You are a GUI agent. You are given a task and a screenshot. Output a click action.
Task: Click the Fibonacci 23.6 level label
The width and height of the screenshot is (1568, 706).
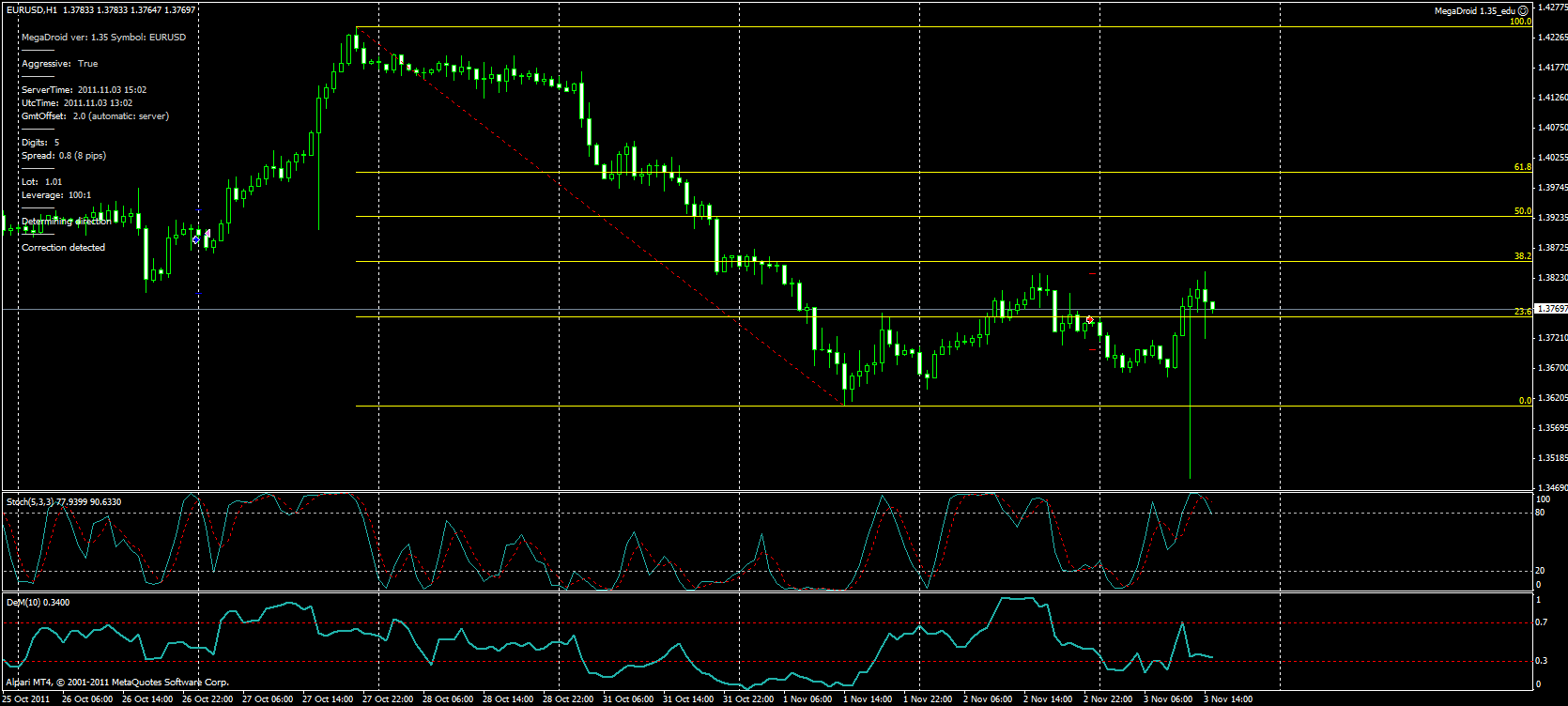(x=1523, y=312)
